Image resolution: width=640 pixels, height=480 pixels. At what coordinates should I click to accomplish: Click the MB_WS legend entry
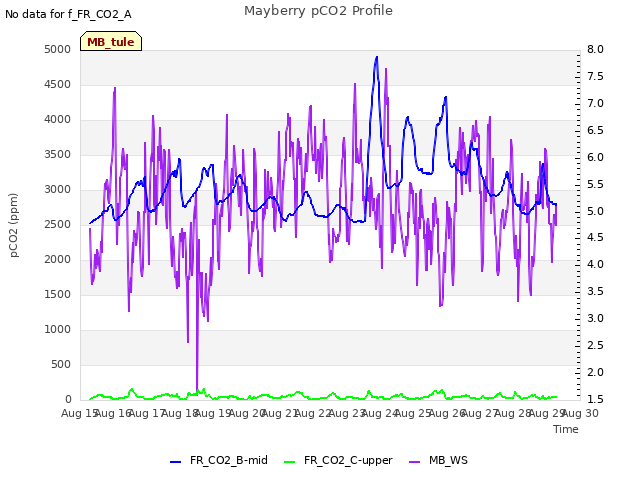pos(438,460)
